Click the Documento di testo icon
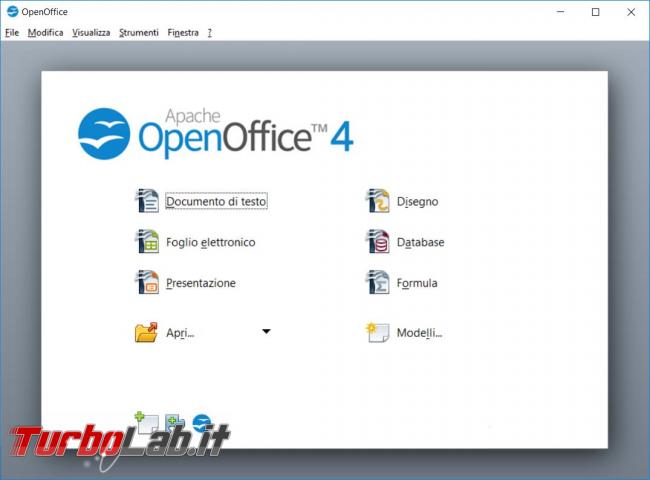The height and width of the screenshot is (480, 650). [147, 201]
